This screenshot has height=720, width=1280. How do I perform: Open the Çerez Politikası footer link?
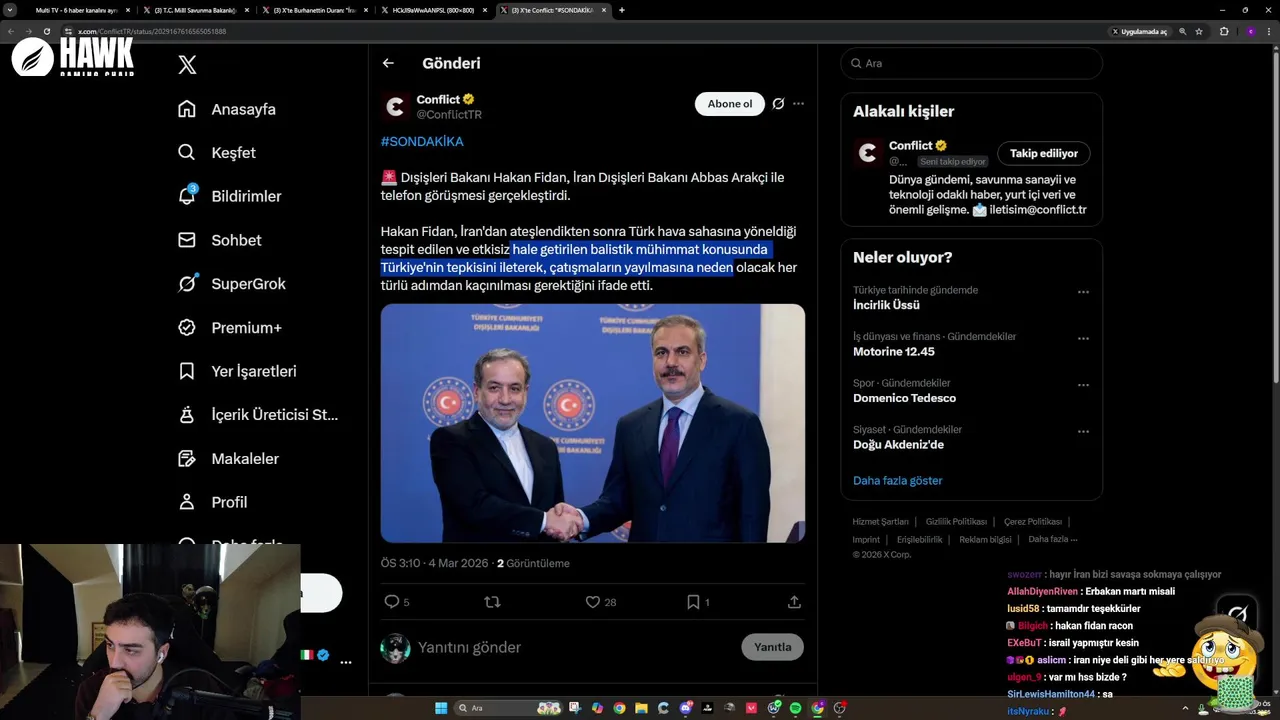click(x=1033, y=522)
